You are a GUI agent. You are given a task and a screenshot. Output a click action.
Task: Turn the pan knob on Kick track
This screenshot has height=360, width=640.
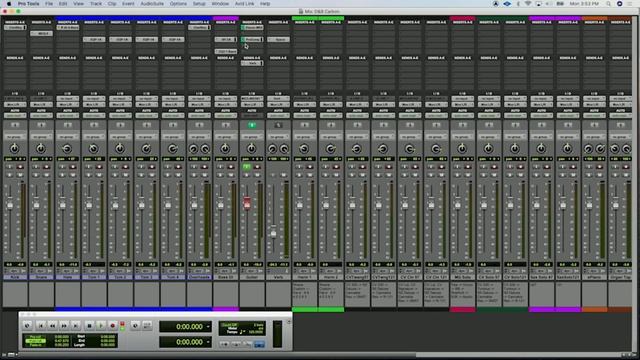[14, 149]
